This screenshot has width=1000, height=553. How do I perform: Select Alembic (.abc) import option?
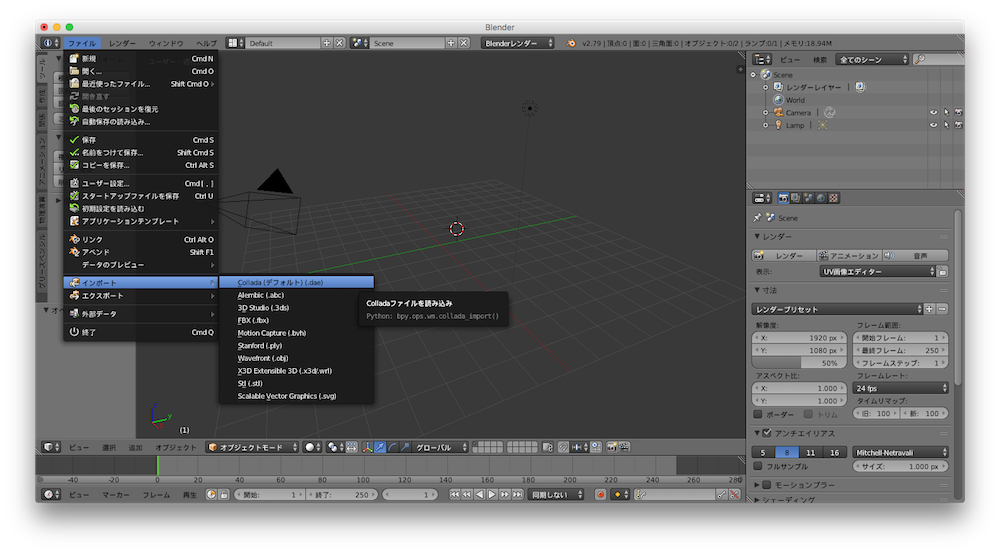point(297,295)
